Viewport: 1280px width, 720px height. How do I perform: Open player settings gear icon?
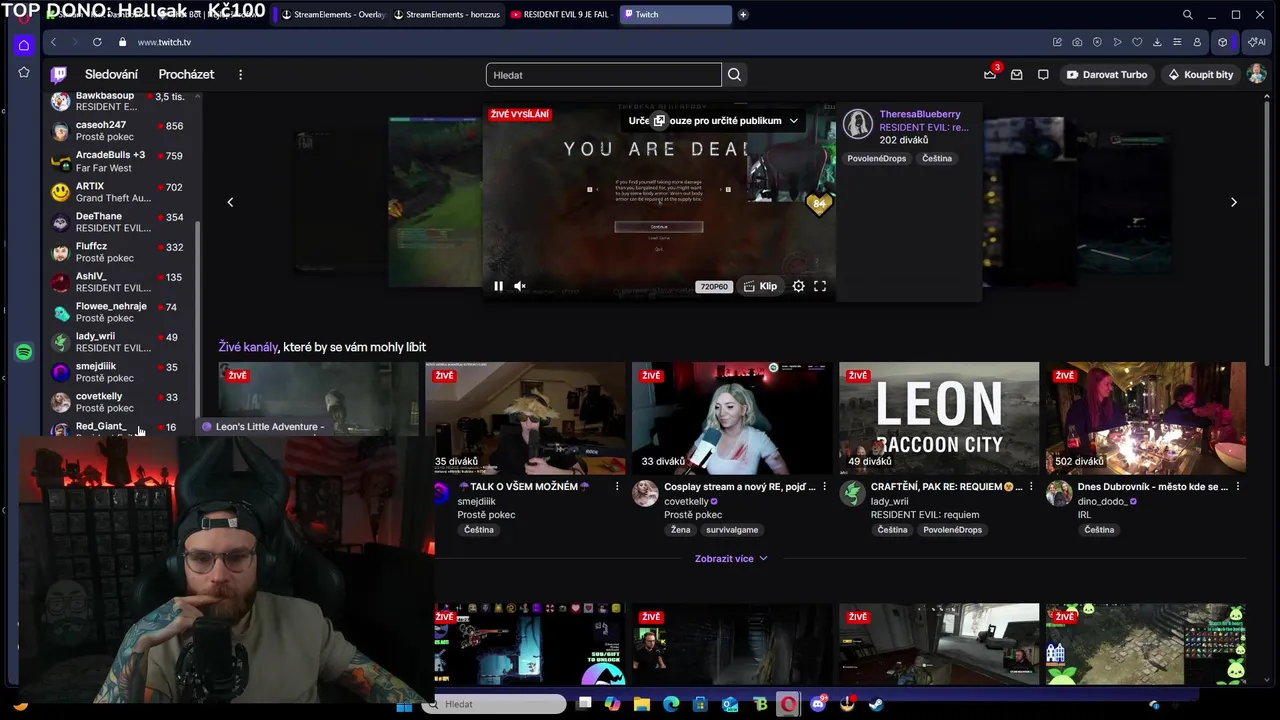tap(798, 286)
